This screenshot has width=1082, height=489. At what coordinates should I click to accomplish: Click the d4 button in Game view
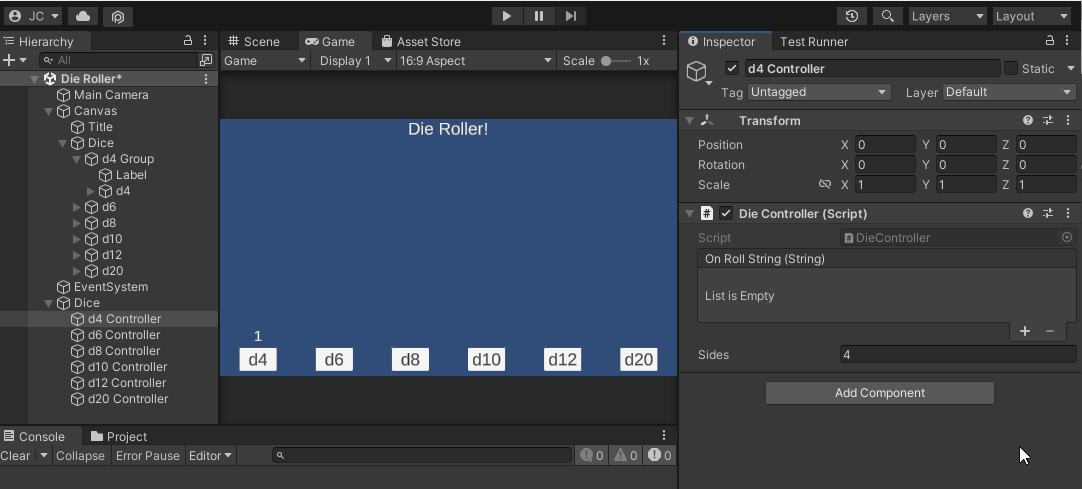[x=258, y=359]
